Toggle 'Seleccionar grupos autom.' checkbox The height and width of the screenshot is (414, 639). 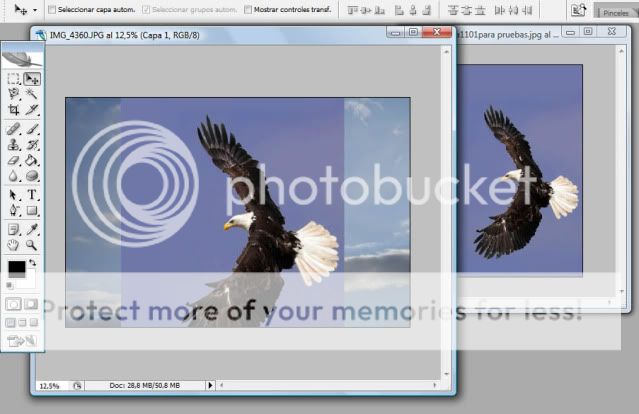(146, 9)
